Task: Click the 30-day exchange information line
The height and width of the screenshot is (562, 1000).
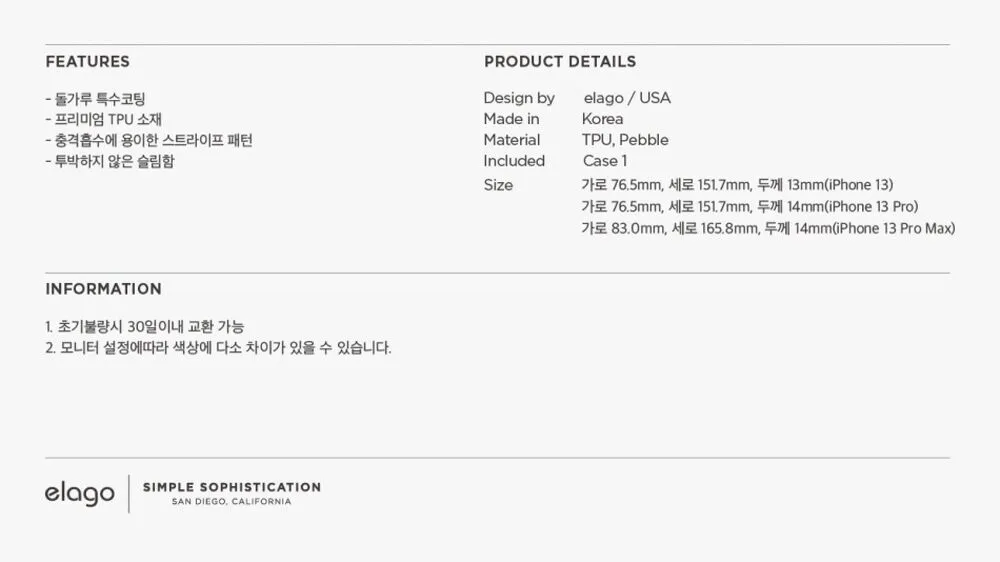Action: (x=145, y=327)
